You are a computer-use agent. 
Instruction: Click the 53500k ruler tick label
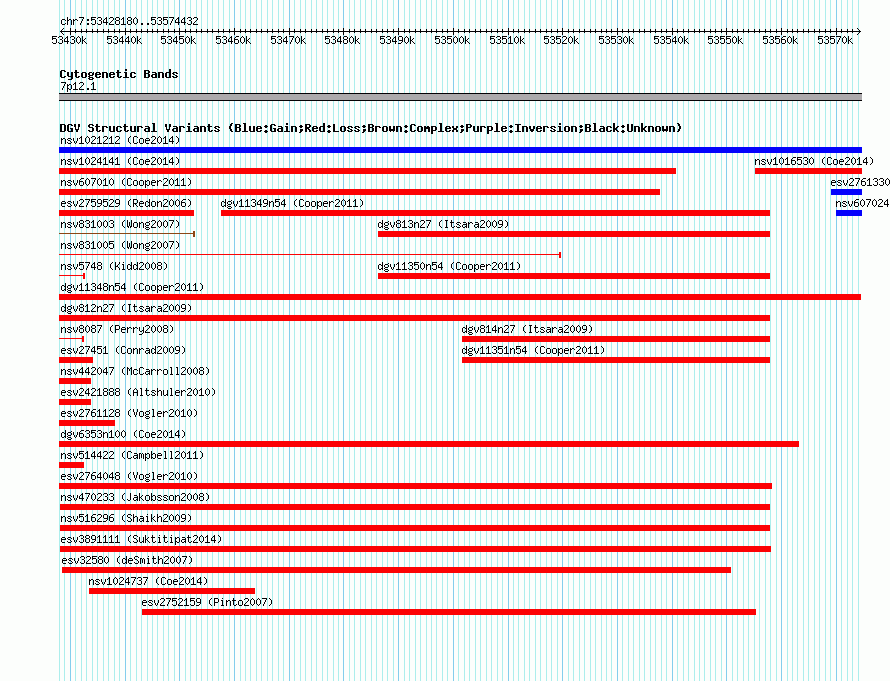452,40
